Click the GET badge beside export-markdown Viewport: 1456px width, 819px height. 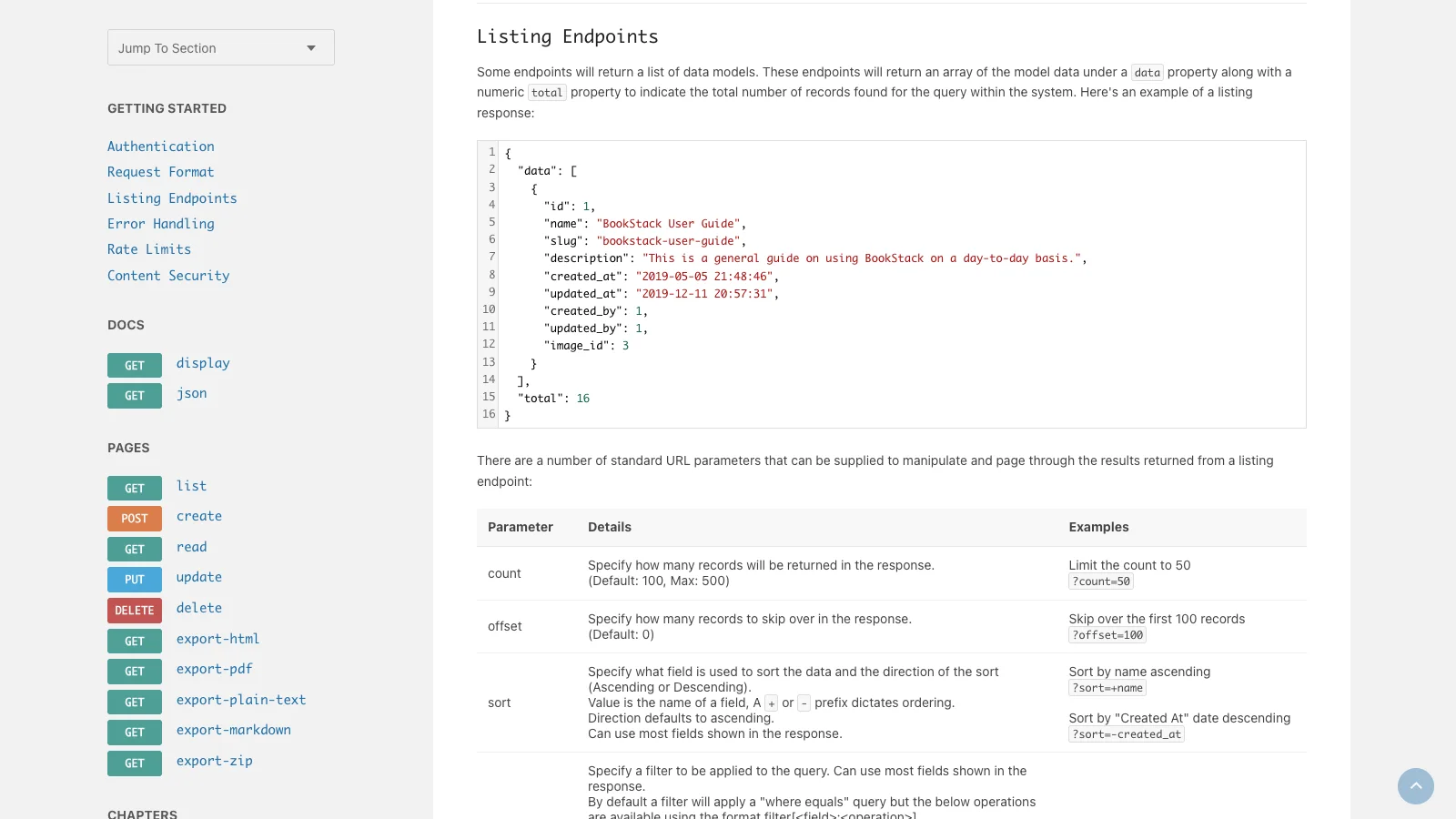pos(135,733)
